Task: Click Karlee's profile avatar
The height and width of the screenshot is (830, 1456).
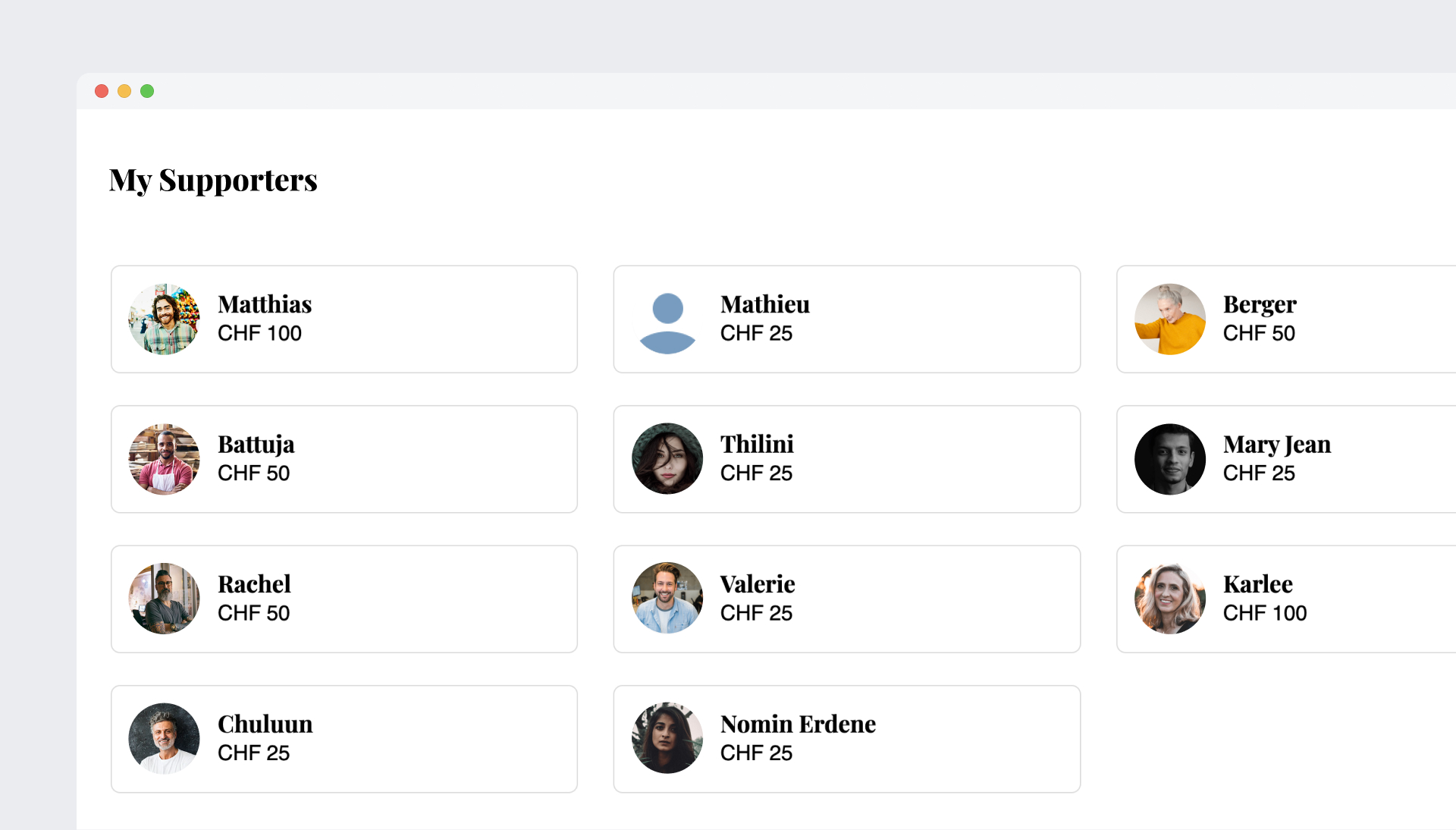Action: click(x=1169, y=599)
